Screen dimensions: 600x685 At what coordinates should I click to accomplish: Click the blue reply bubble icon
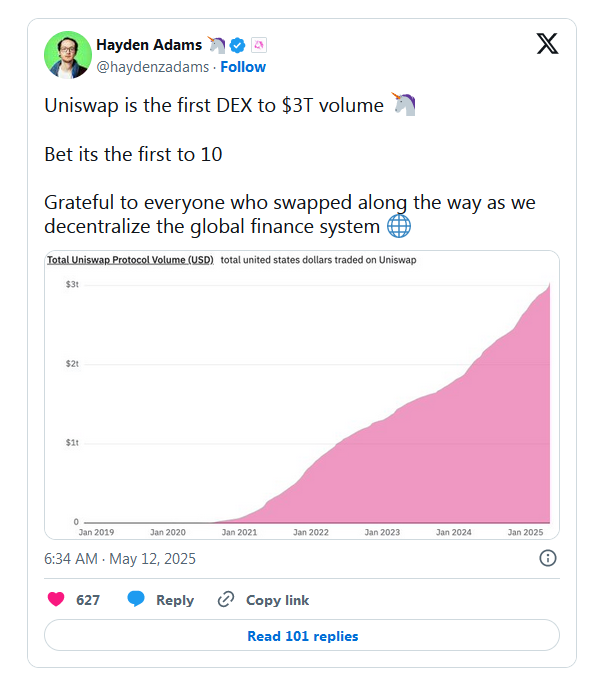(136, 599)
